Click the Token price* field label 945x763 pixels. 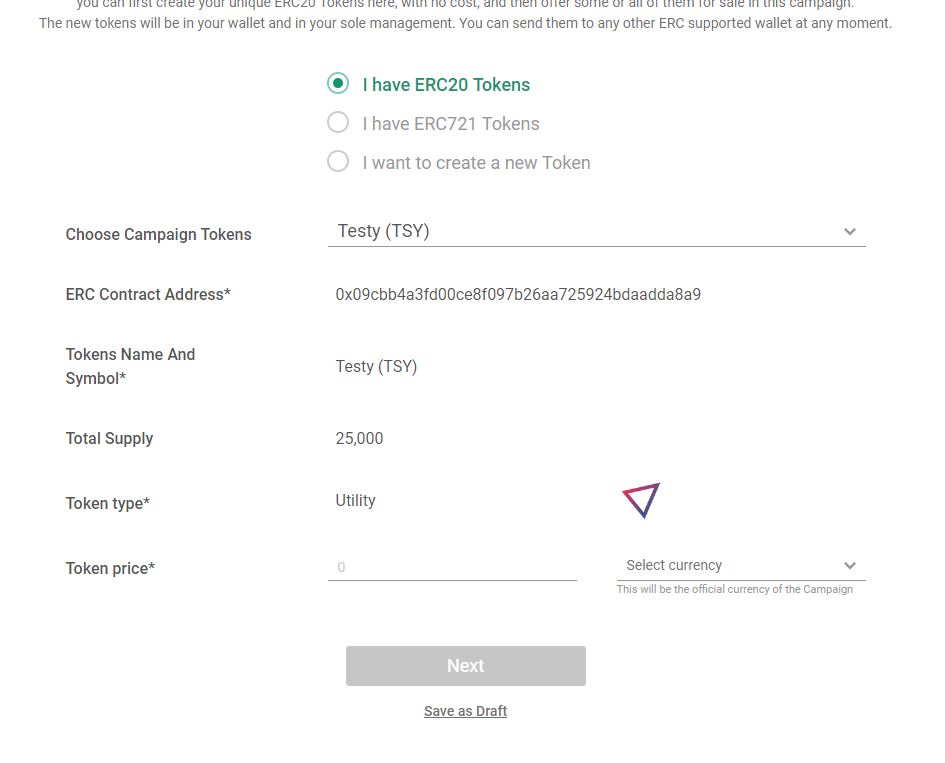coord(110,568)
